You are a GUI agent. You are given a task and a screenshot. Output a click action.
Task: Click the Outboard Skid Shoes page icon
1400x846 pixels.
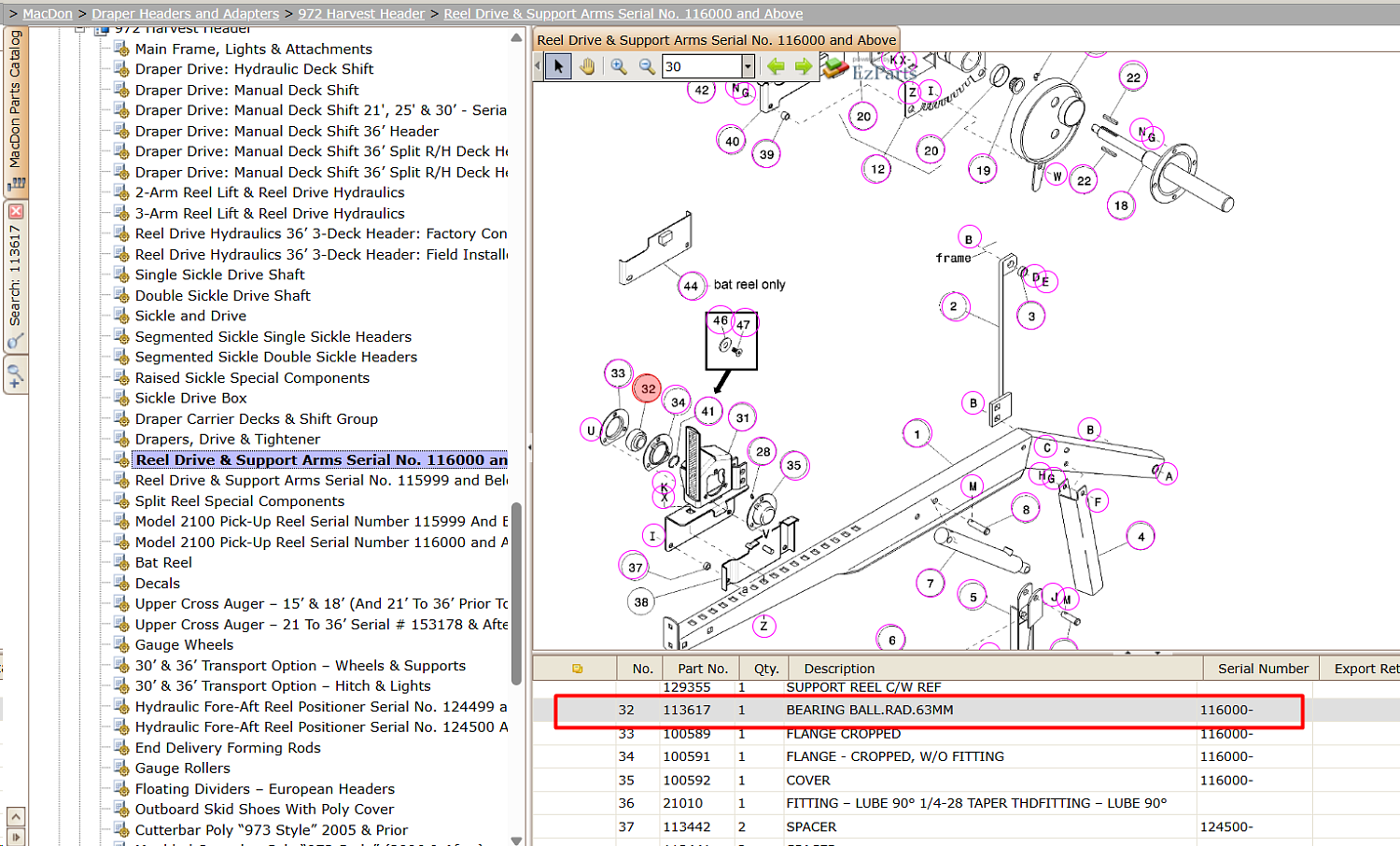tap(121, 809)
